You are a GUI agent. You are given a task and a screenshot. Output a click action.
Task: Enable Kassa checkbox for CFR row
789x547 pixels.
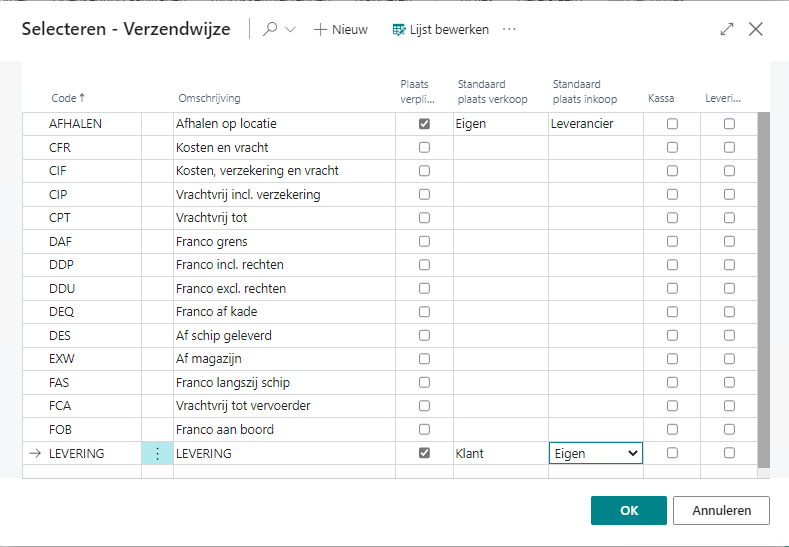click(672, 147)
